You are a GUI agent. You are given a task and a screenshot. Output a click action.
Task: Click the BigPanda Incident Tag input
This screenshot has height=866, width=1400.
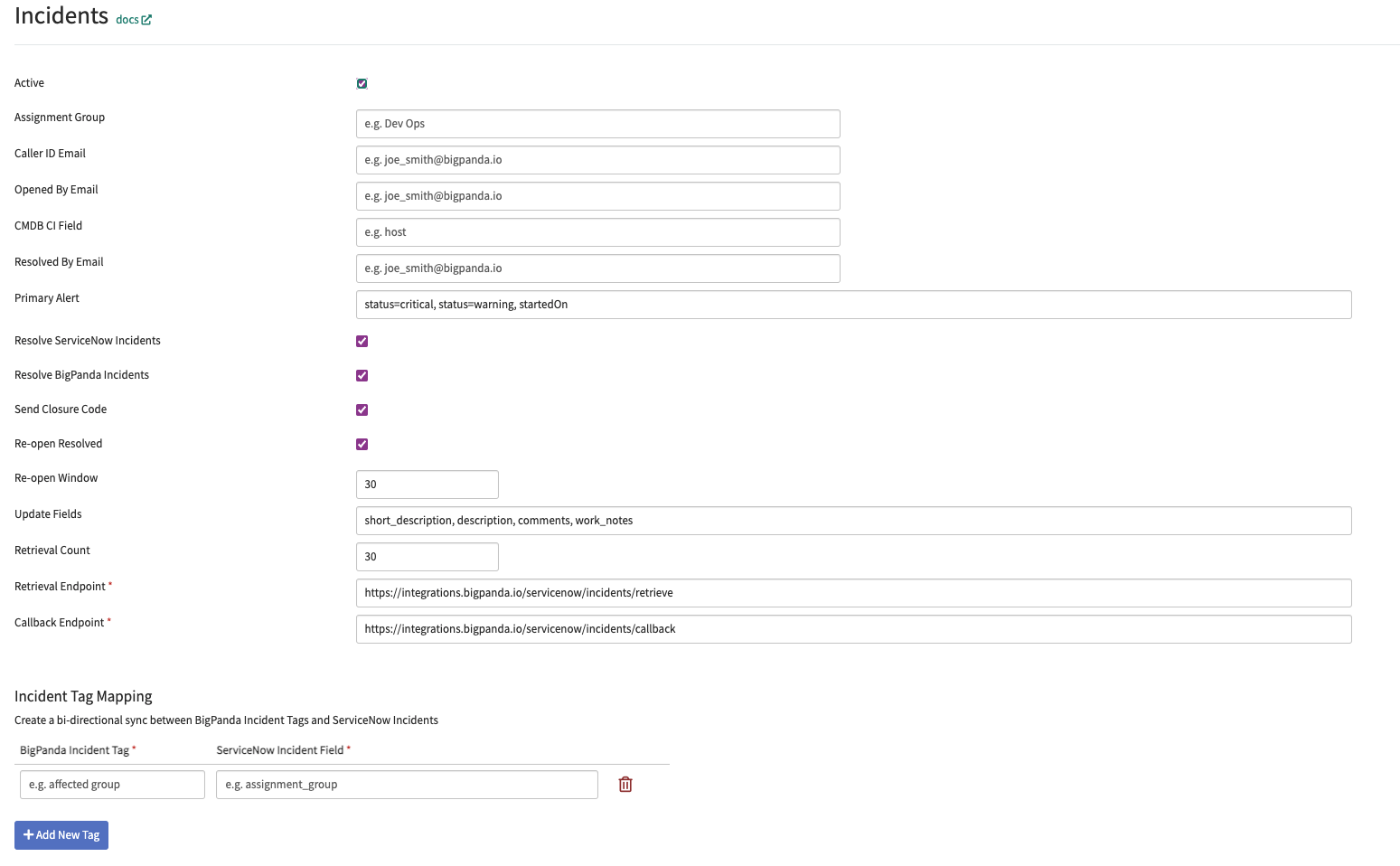(112, 785)
